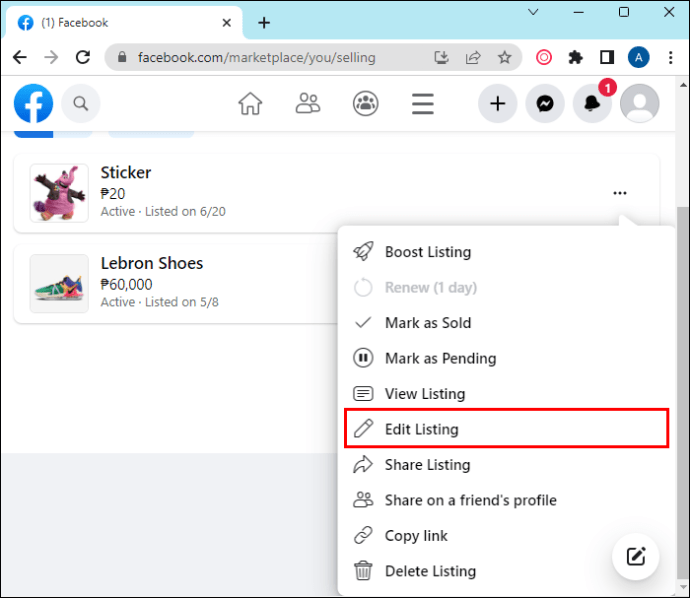
Task: Click the (1) Facebook browser tab
Action: [122, 22]
